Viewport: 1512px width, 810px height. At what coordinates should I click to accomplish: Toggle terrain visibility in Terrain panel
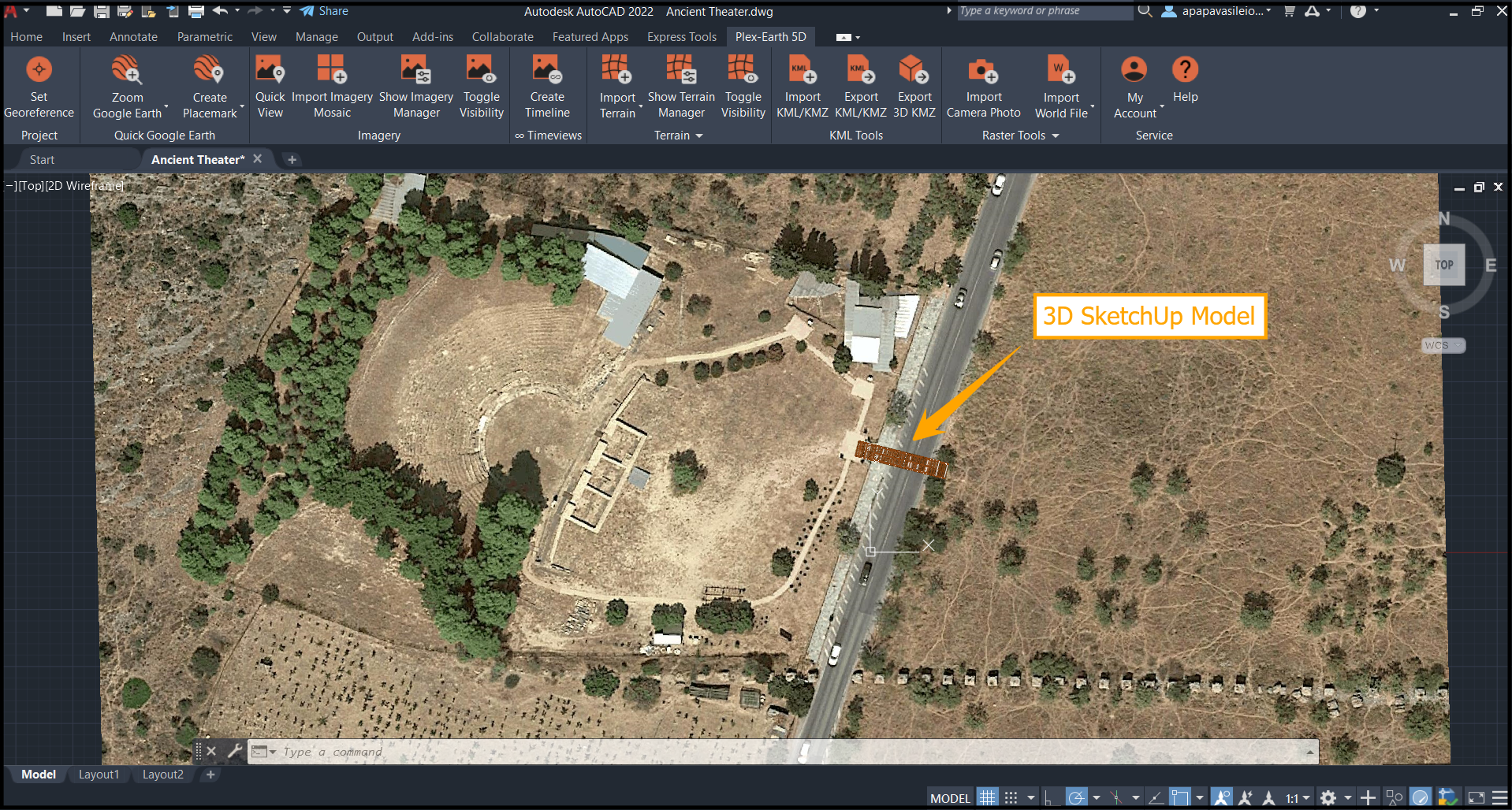pyautogui.click(x=743, y=87)
